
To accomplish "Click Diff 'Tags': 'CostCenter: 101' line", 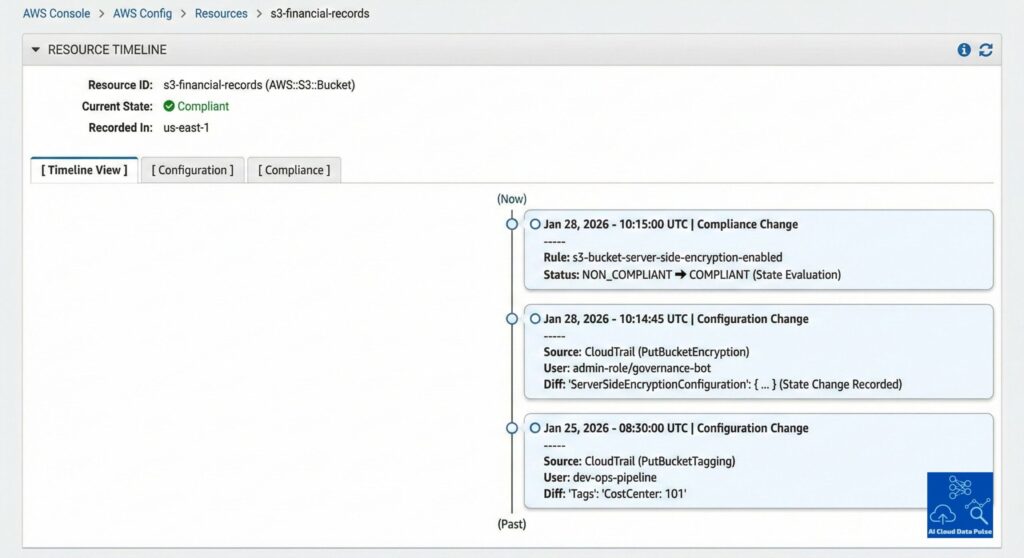I will coord(615,493).
